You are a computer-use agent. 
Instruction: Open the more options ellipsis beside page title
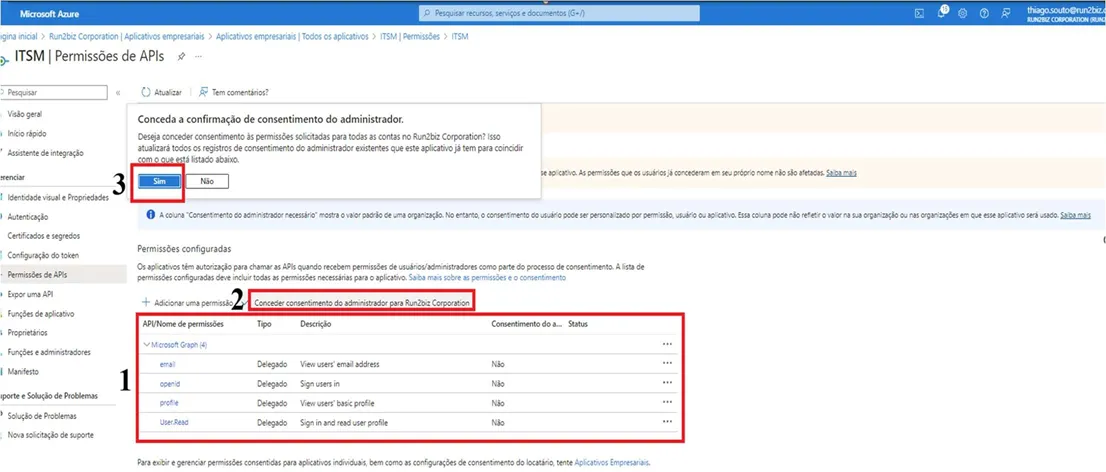point(198,56)
